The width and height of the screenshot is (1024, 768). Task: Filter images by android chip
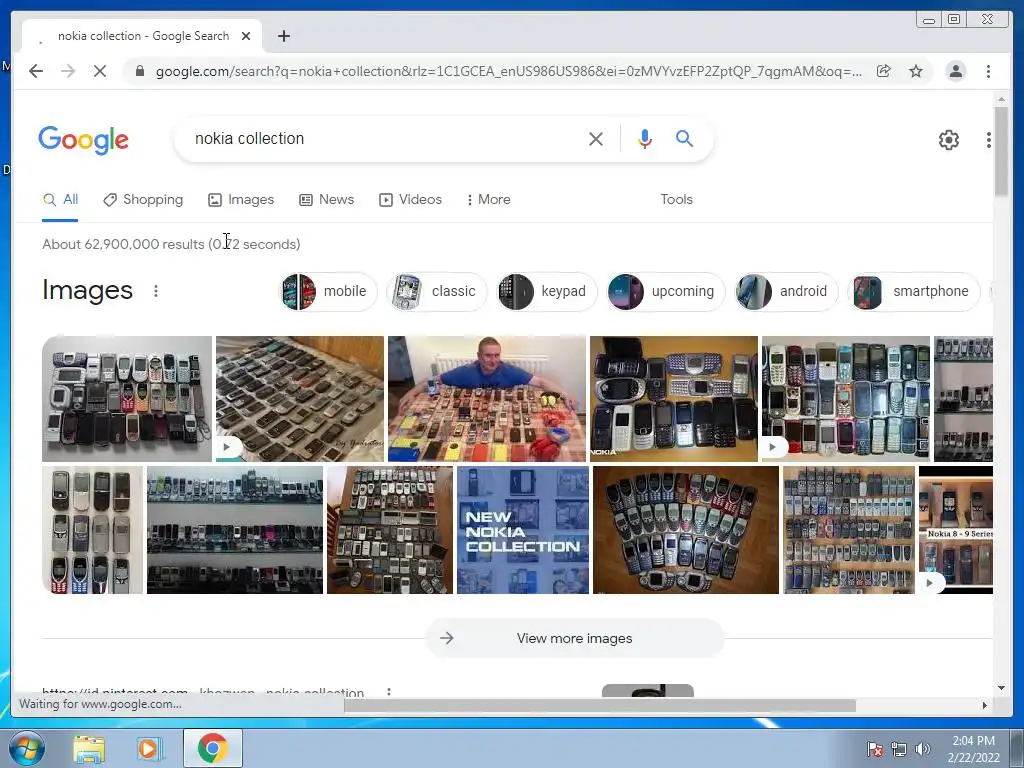(x=786, y=291)
